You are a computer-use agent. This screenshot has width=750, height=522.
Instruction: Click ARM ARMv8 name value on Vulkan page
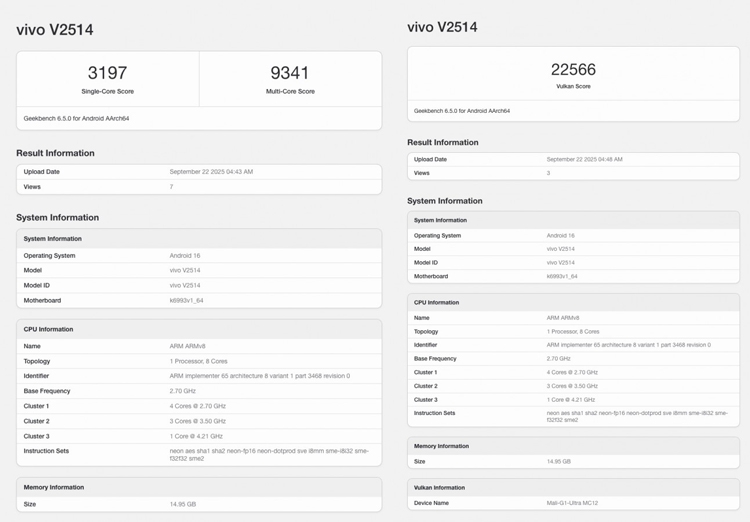point(563,318)
